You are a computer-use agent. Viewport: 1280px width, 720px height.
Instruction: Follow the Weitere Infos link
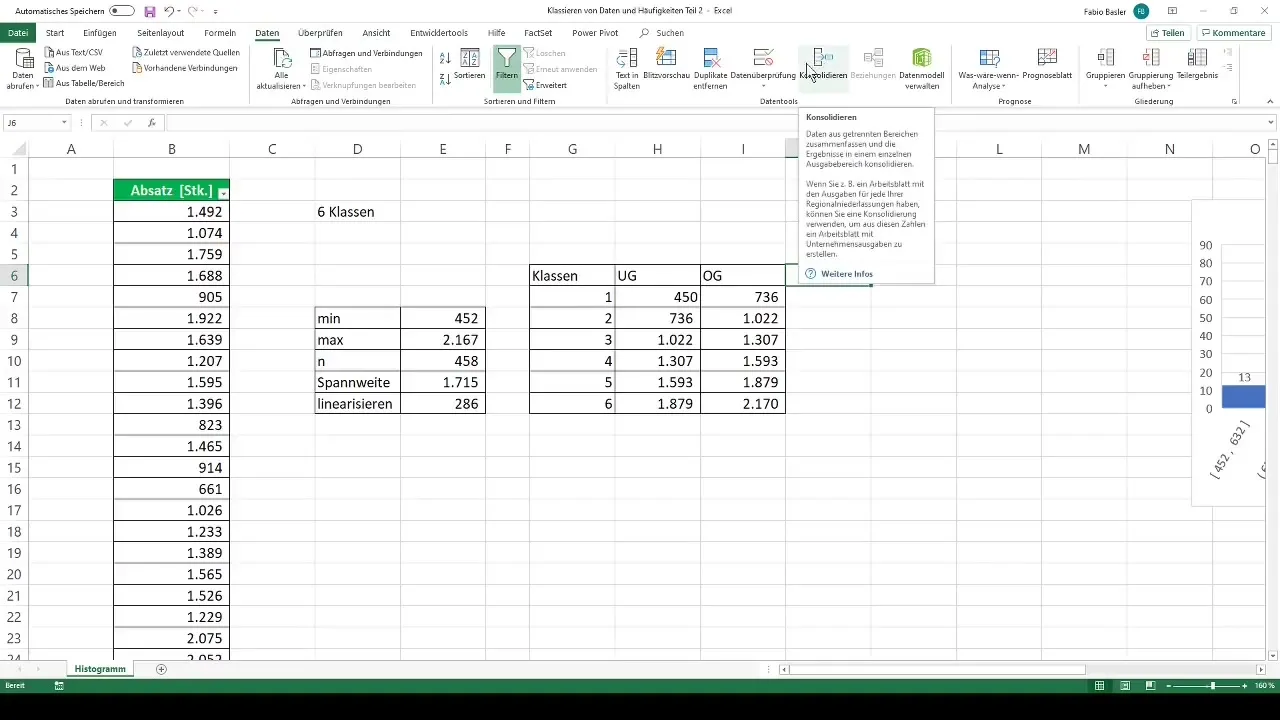847,274
